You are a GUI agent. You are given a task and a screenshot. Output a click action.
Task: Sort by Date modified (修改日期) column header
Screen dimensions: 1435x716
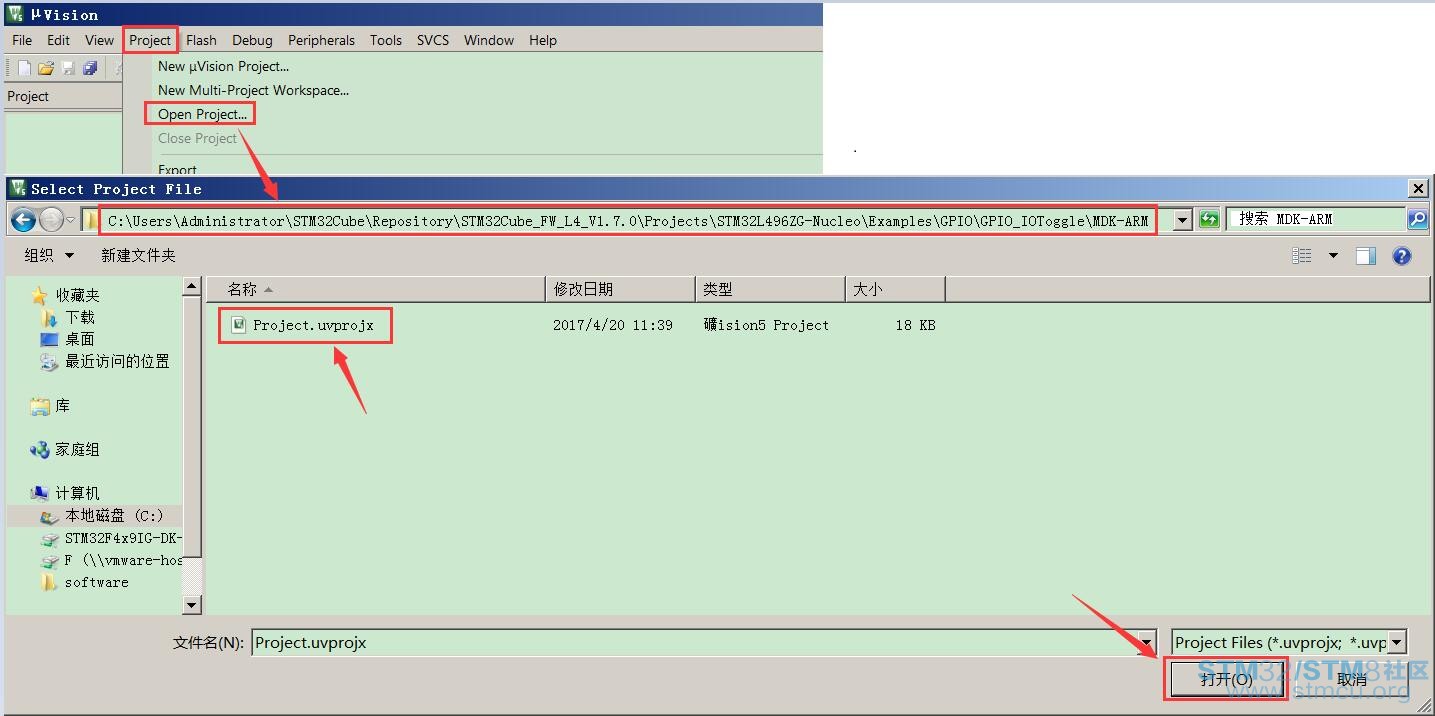(x=620, y=289)
